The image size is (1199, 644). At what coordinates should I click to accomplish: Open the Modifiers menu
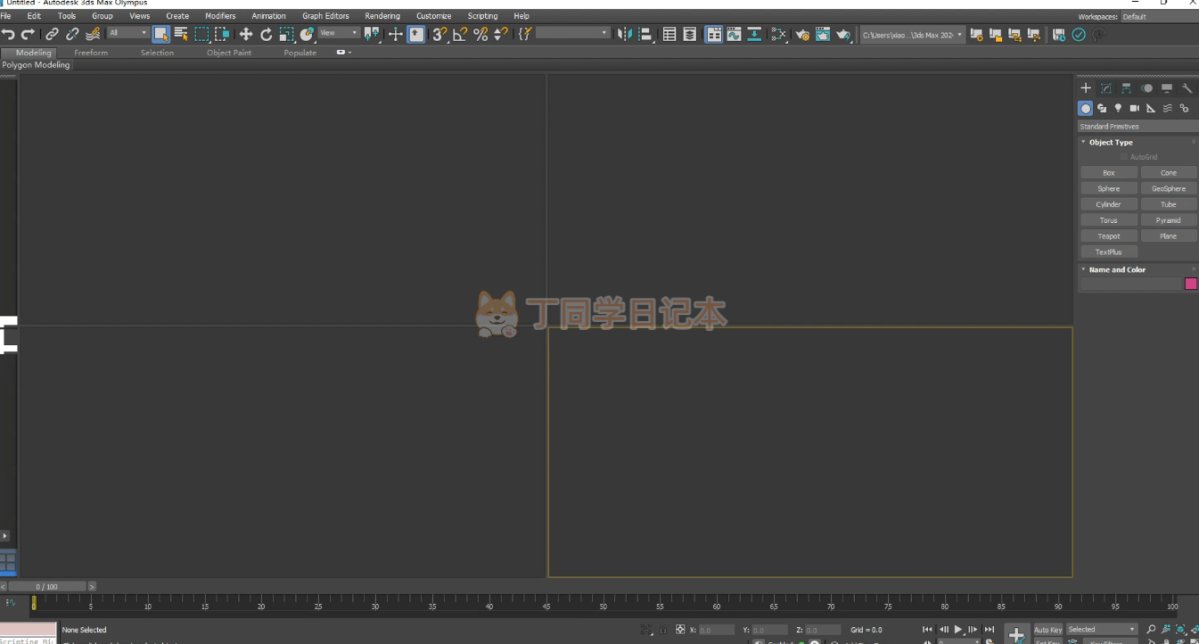point(220,16)
